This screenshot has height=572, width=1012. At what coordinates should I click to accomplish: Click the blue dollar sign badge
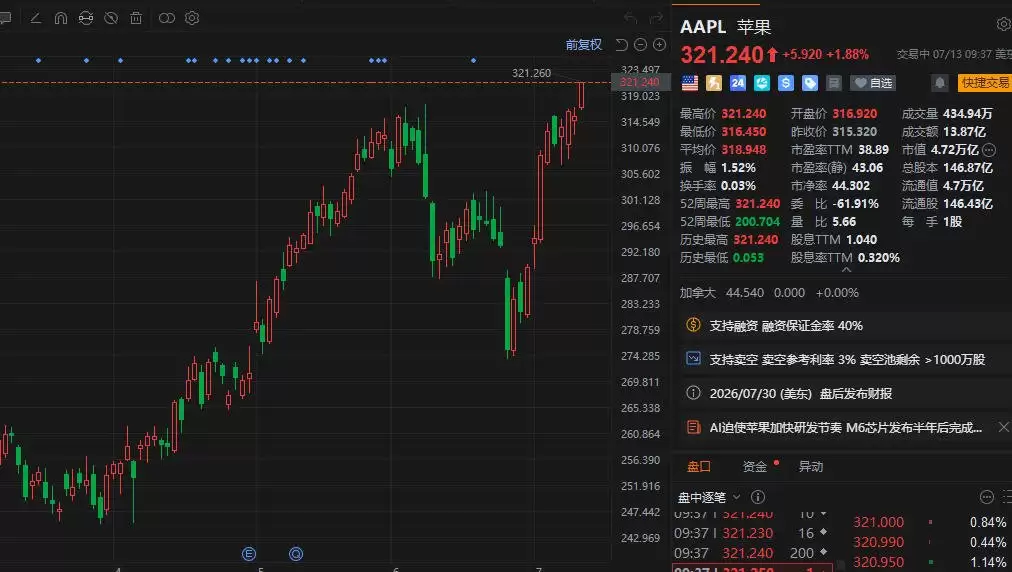pos(785,83)
